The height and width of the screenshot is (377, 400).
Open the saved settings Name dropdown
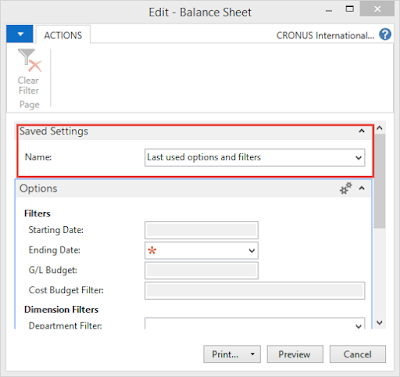click(359, 157)
